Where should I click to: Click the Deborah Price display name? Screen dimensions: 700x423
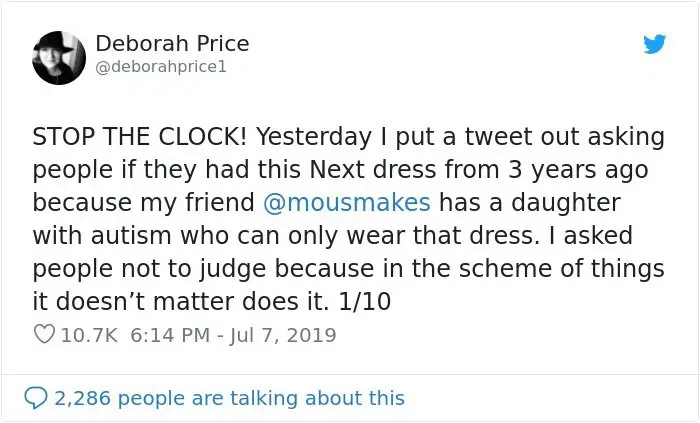[172, 44]
